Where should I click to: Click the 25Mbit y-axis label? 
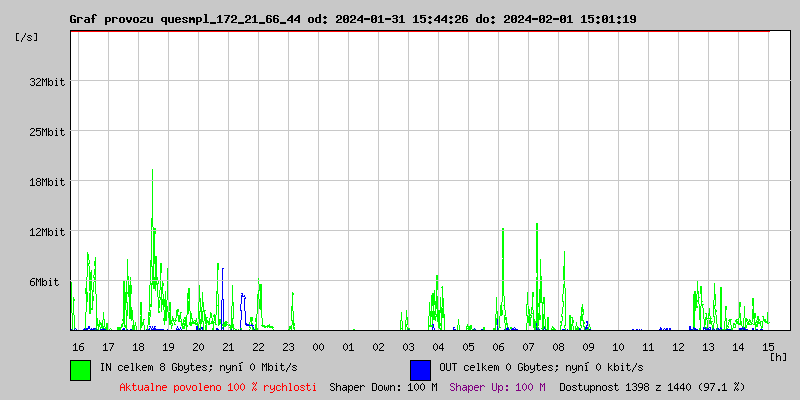(x=47, y=132)
